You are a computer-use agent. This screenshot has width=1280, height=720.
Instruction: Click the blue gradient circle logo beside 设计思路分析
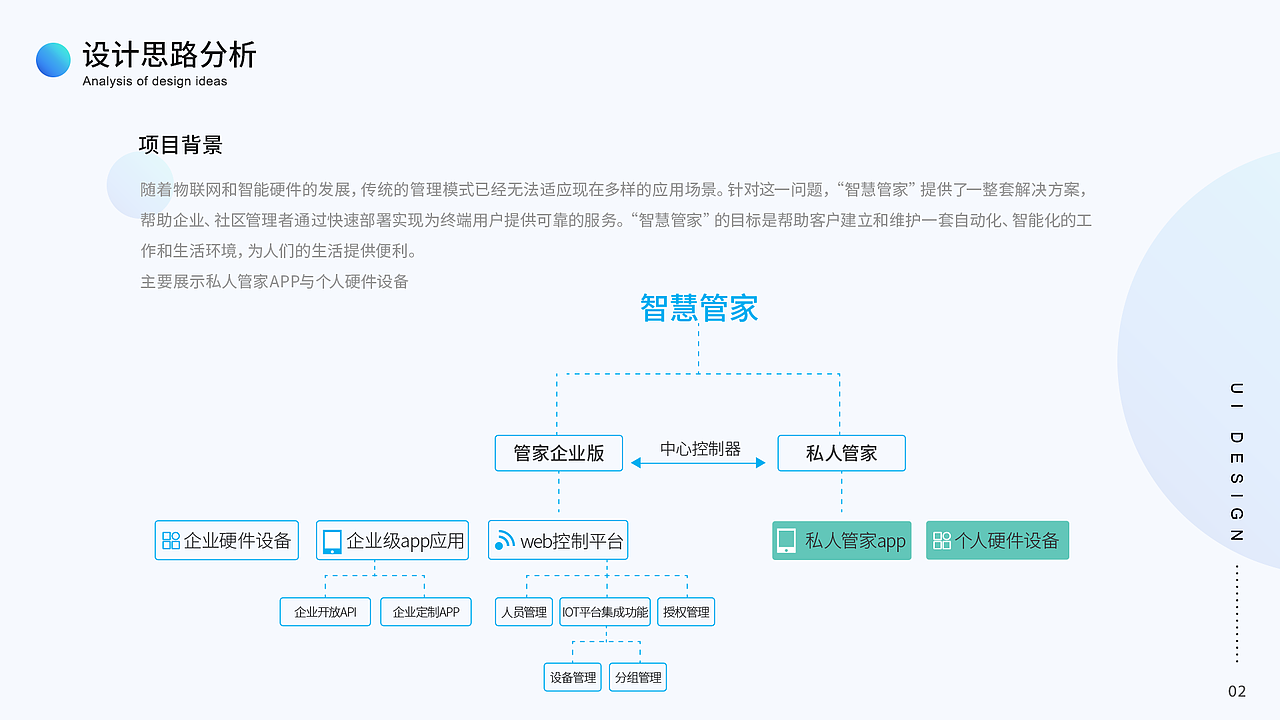pos(53,60)
